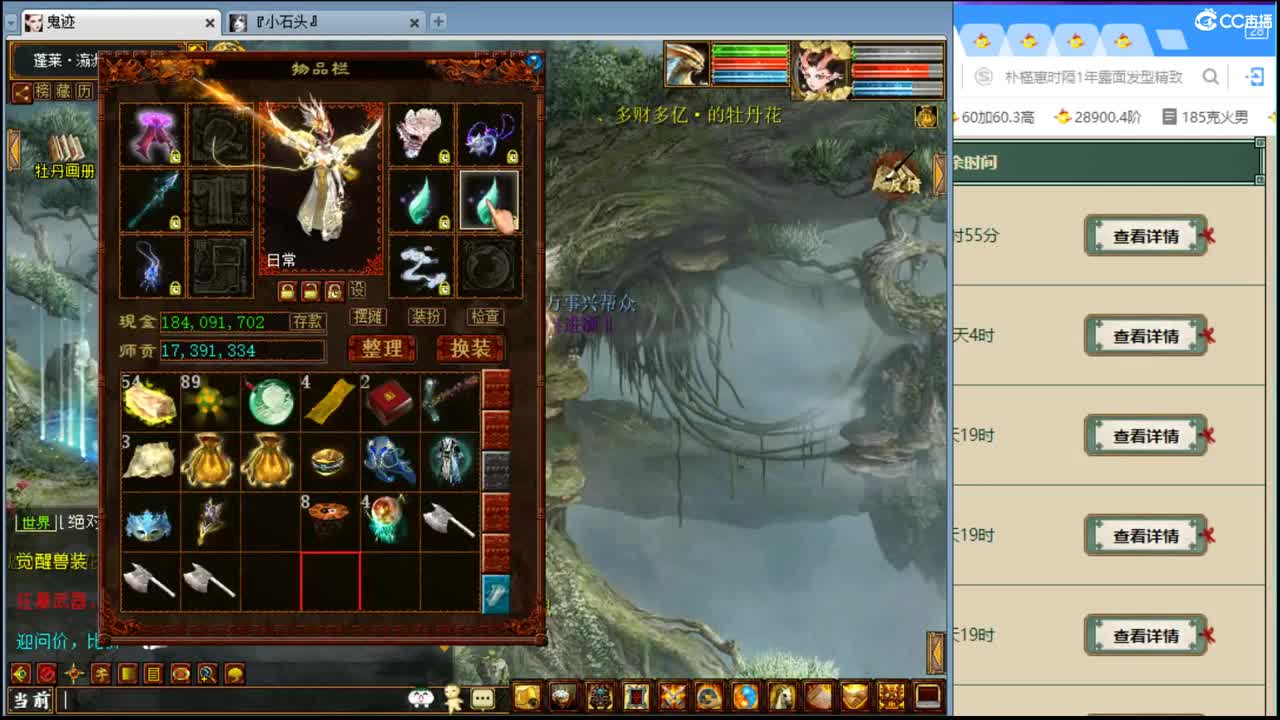Click the 整理 sort button
The height and width of the screenshot is (720, 1280).
pos(381,348)
